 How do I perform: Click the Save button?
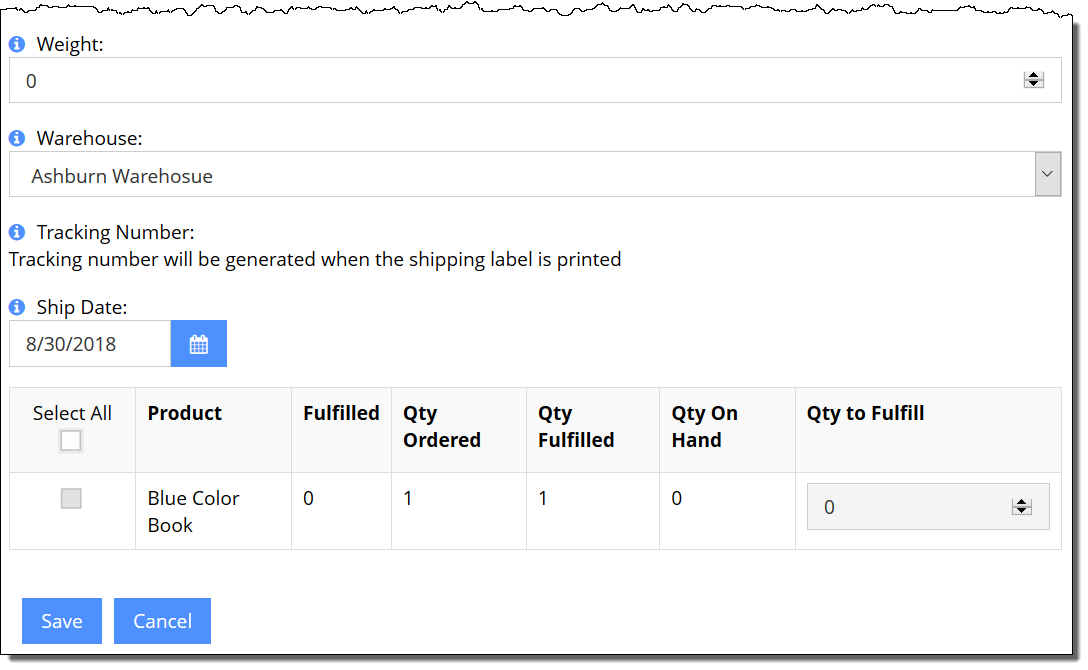(x=62, y=621)
